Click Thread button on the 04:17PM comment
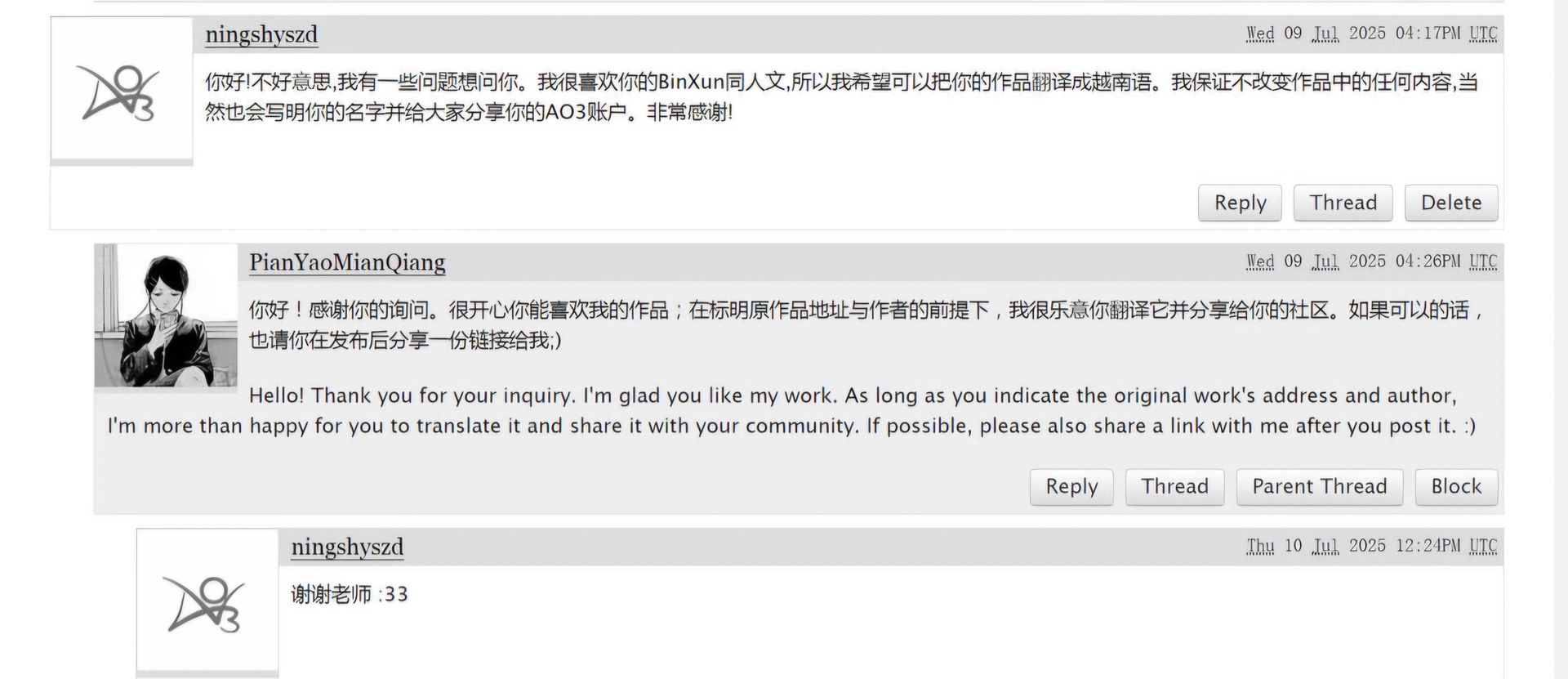 [x=1343, y=203]
